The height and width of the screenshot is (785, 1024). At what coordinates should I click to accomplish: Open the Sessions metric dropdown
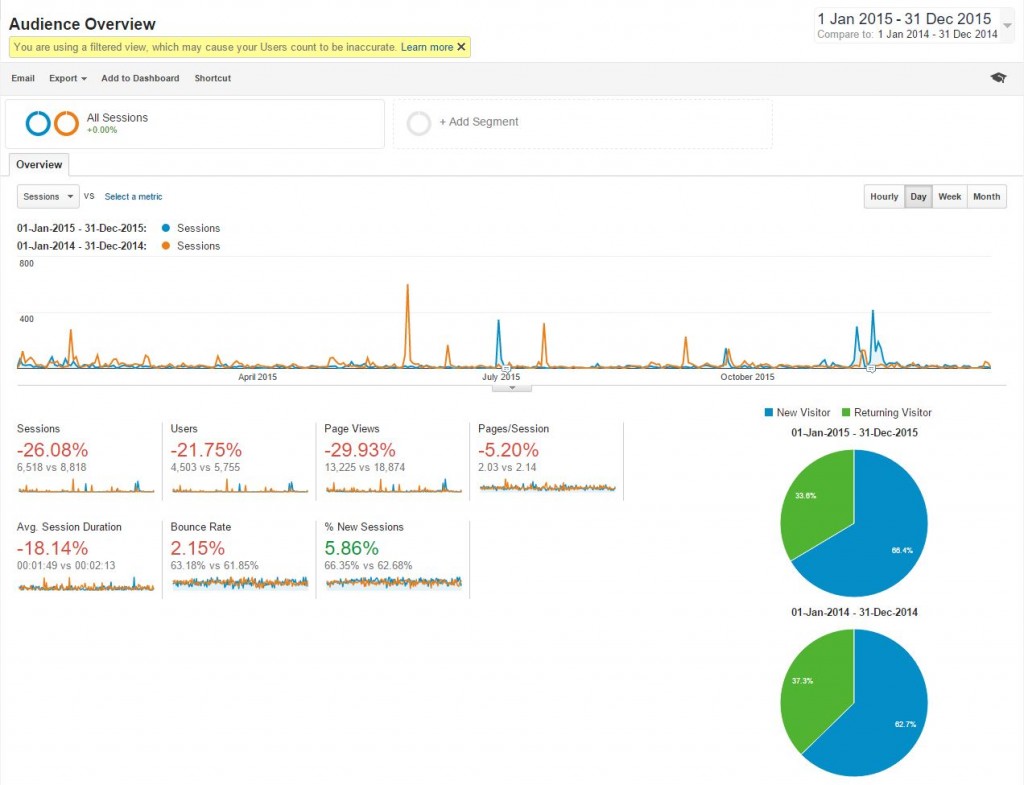click(x=48, y=197)
